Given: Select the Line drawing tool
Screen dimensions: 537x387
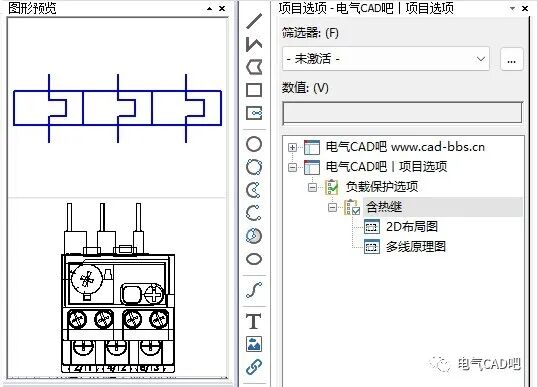Looking at the screenshot, I should (254, 21).
